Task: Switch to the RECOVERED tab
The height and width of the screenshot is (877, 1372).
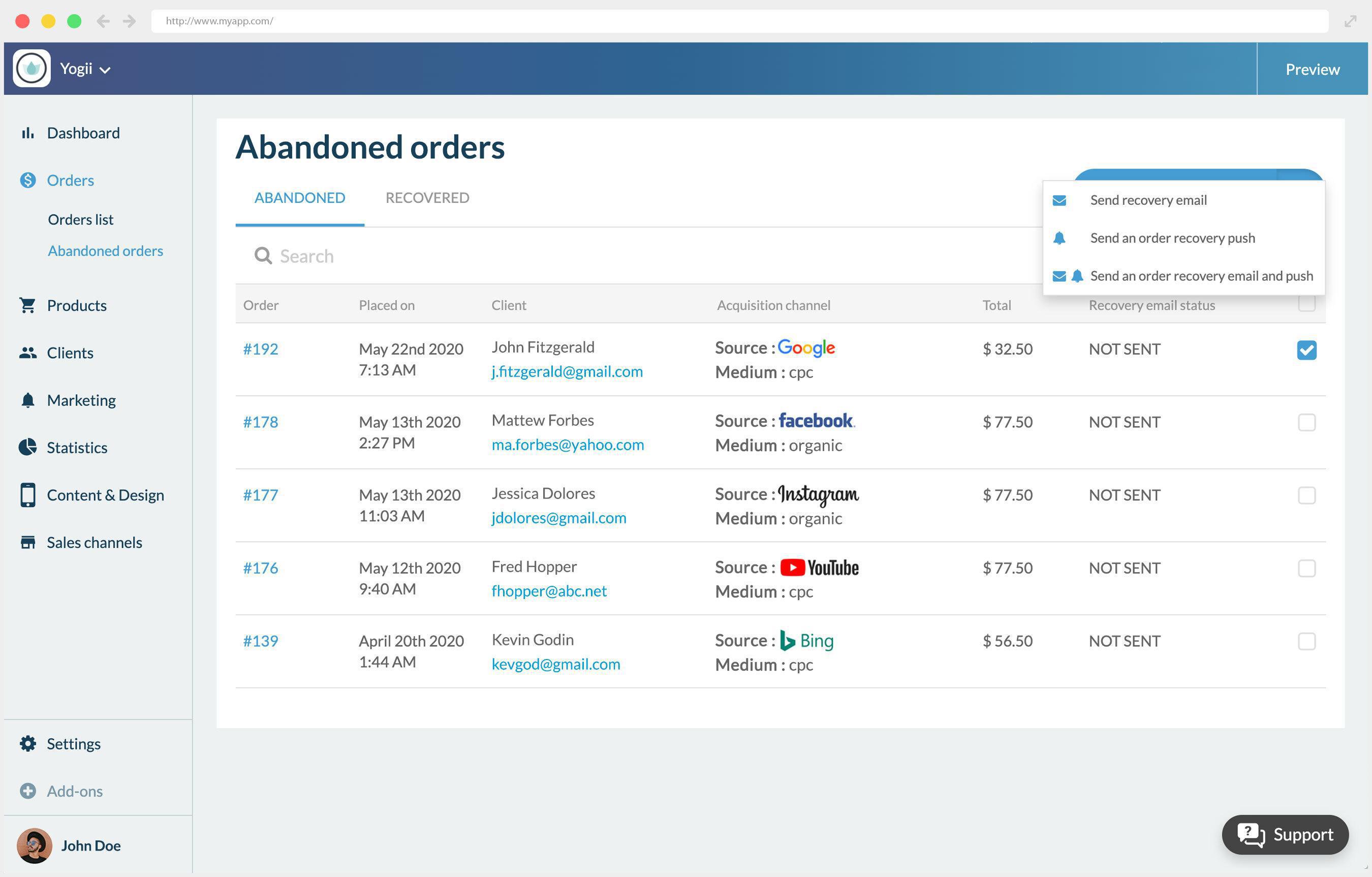Action: coord(427,198)
